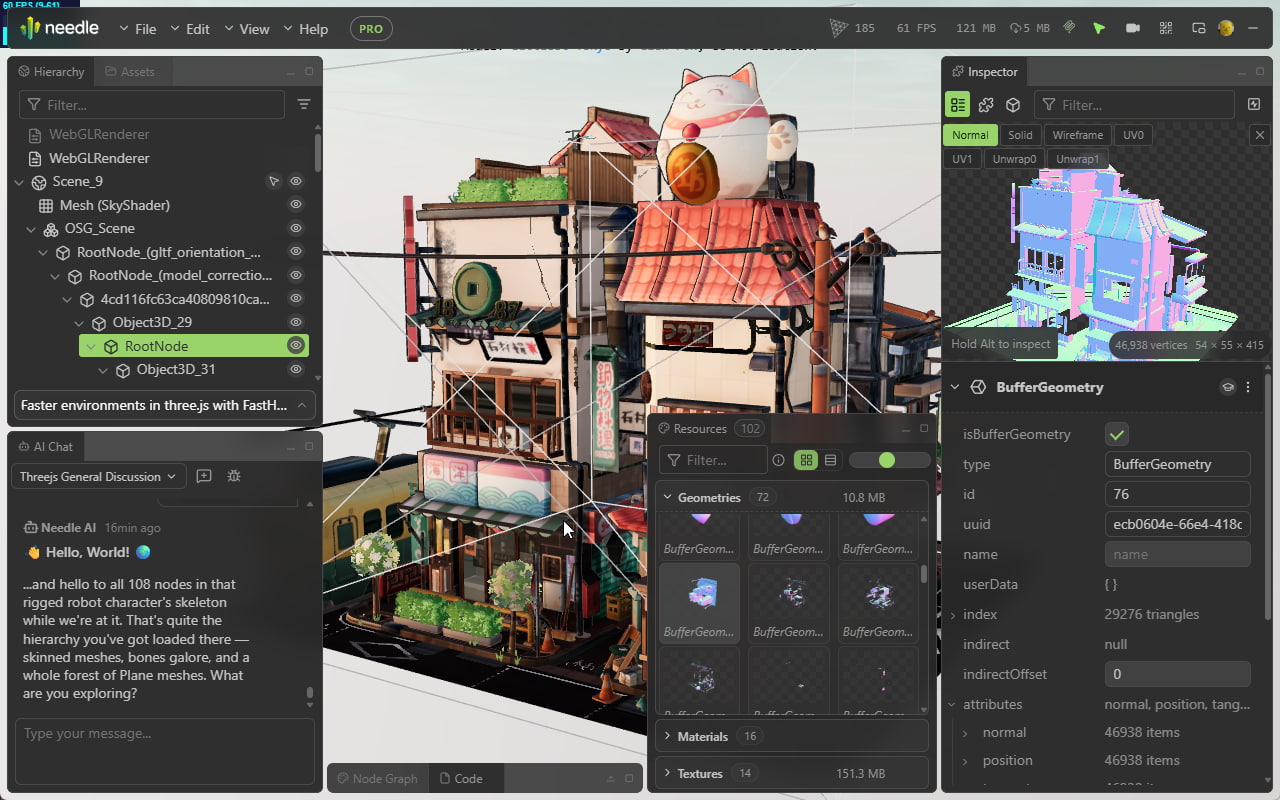Viewport: 1280px width, 800px height.
Task: Open the user avatar in top bar
Action: 1226,28
